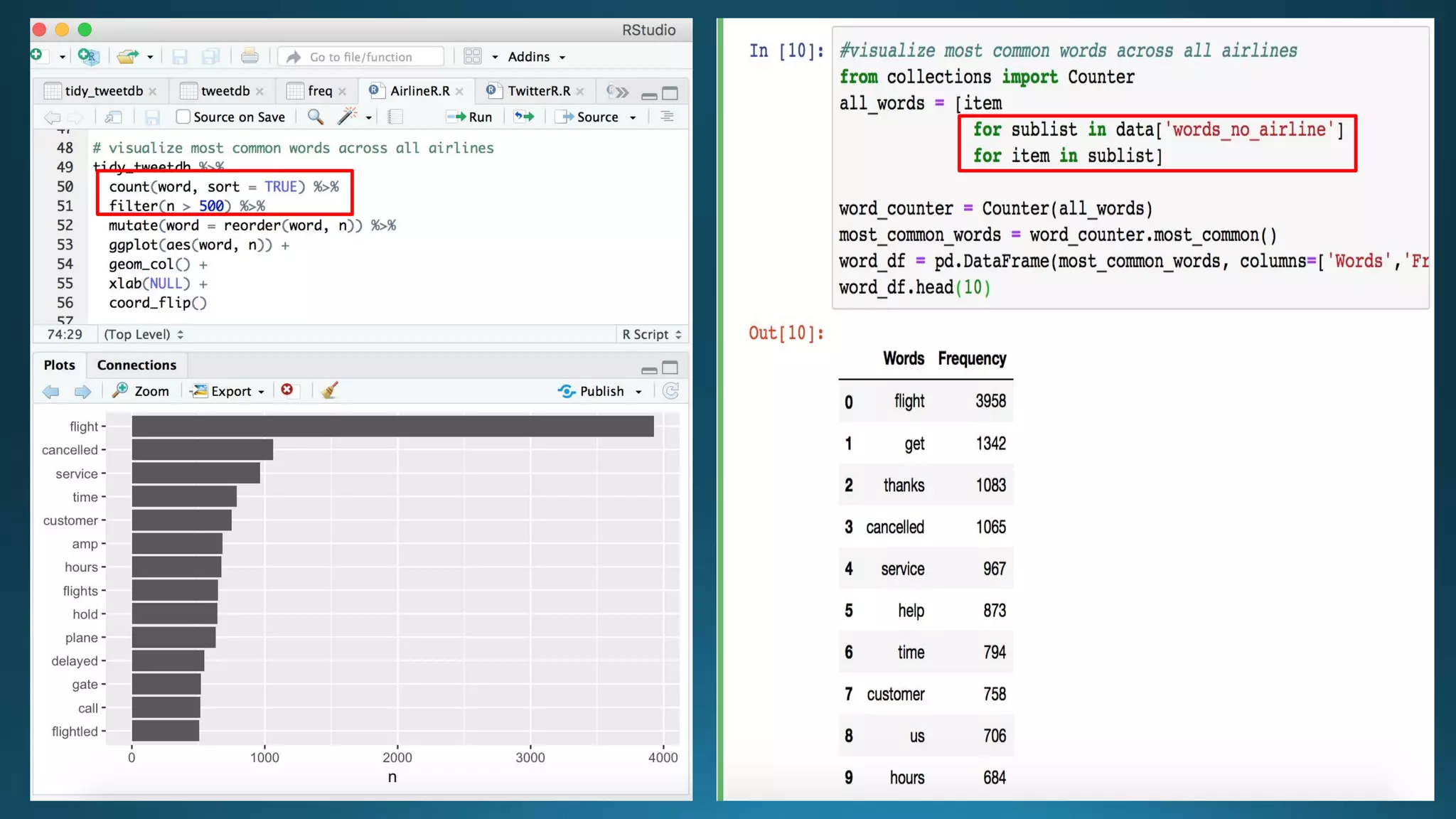
Task: Re-run previous code region icon
Action: (525, 117)
